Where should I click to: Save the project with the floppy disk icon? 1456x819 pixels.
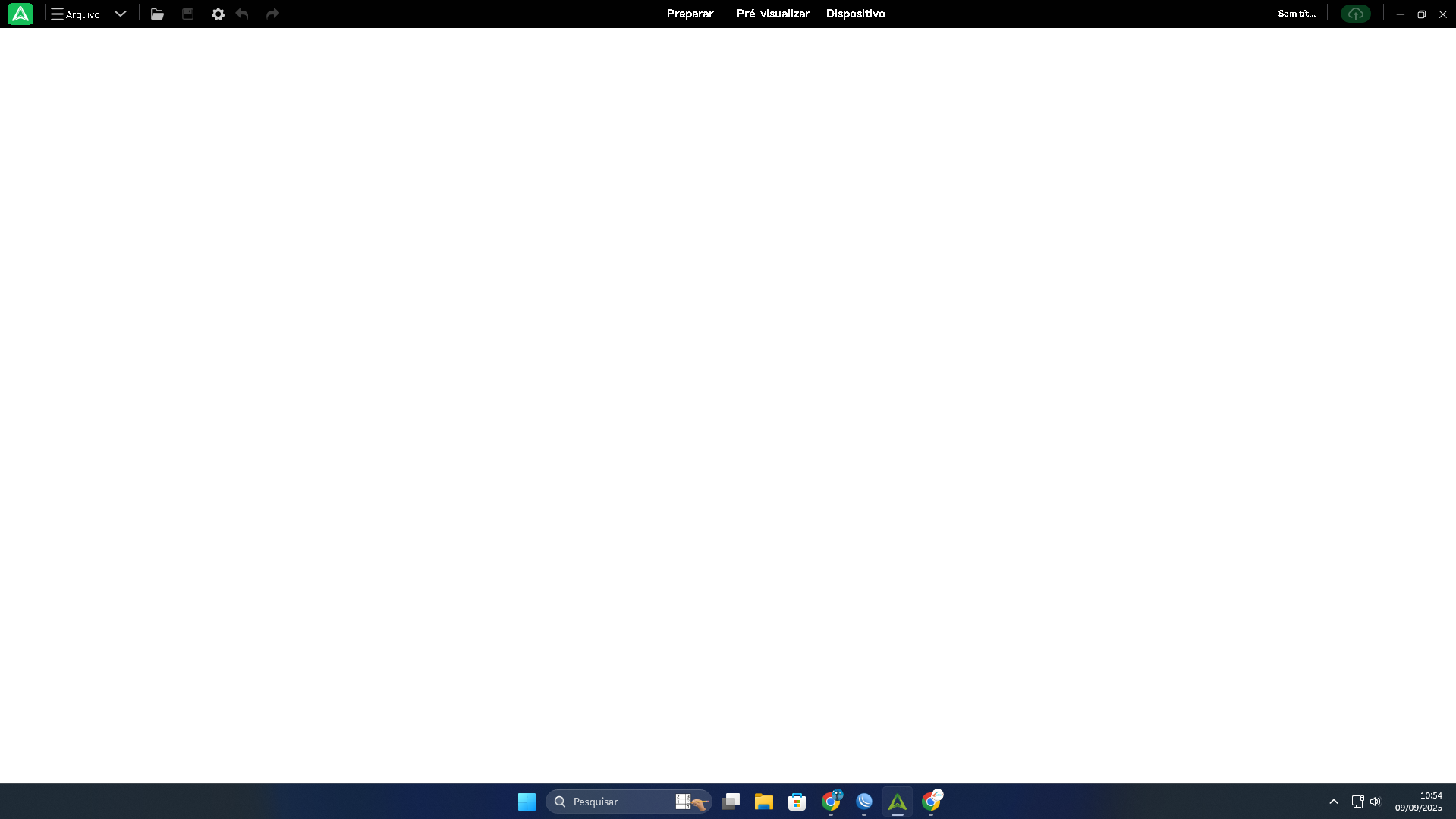click(187, 14)
